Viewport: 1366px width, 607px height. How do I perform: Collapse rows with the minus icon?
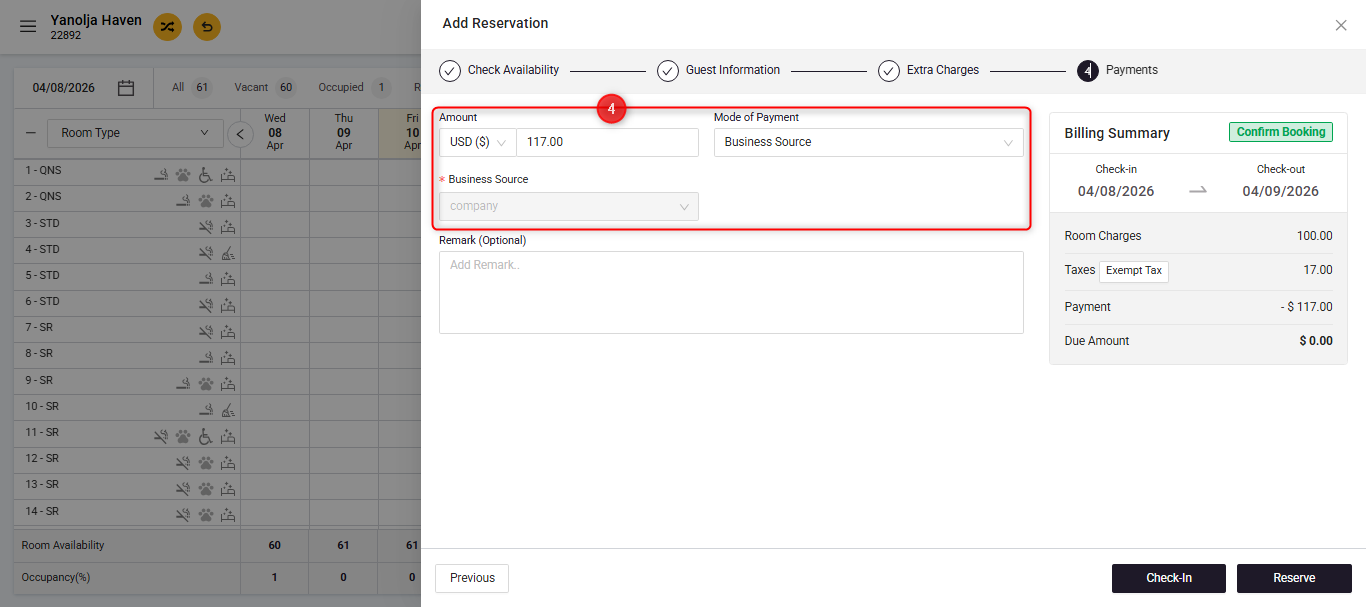(30, 133)
